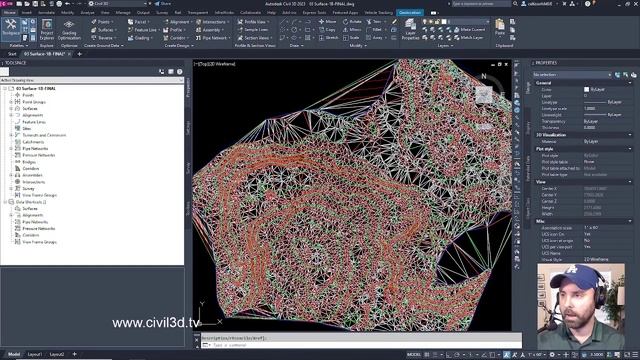The height and width of the screenshot is (360, 640).
Task: Collapse Data Shortcuts node in Toolspace
Action: point(5,202)
